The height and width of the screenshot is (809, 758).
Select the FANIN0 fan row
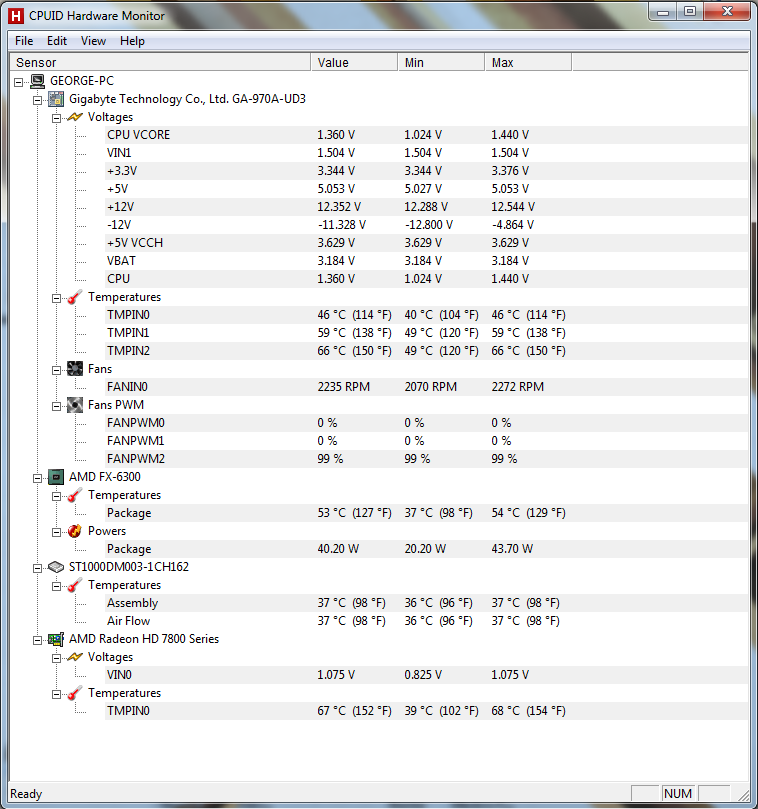click(427, 387)
